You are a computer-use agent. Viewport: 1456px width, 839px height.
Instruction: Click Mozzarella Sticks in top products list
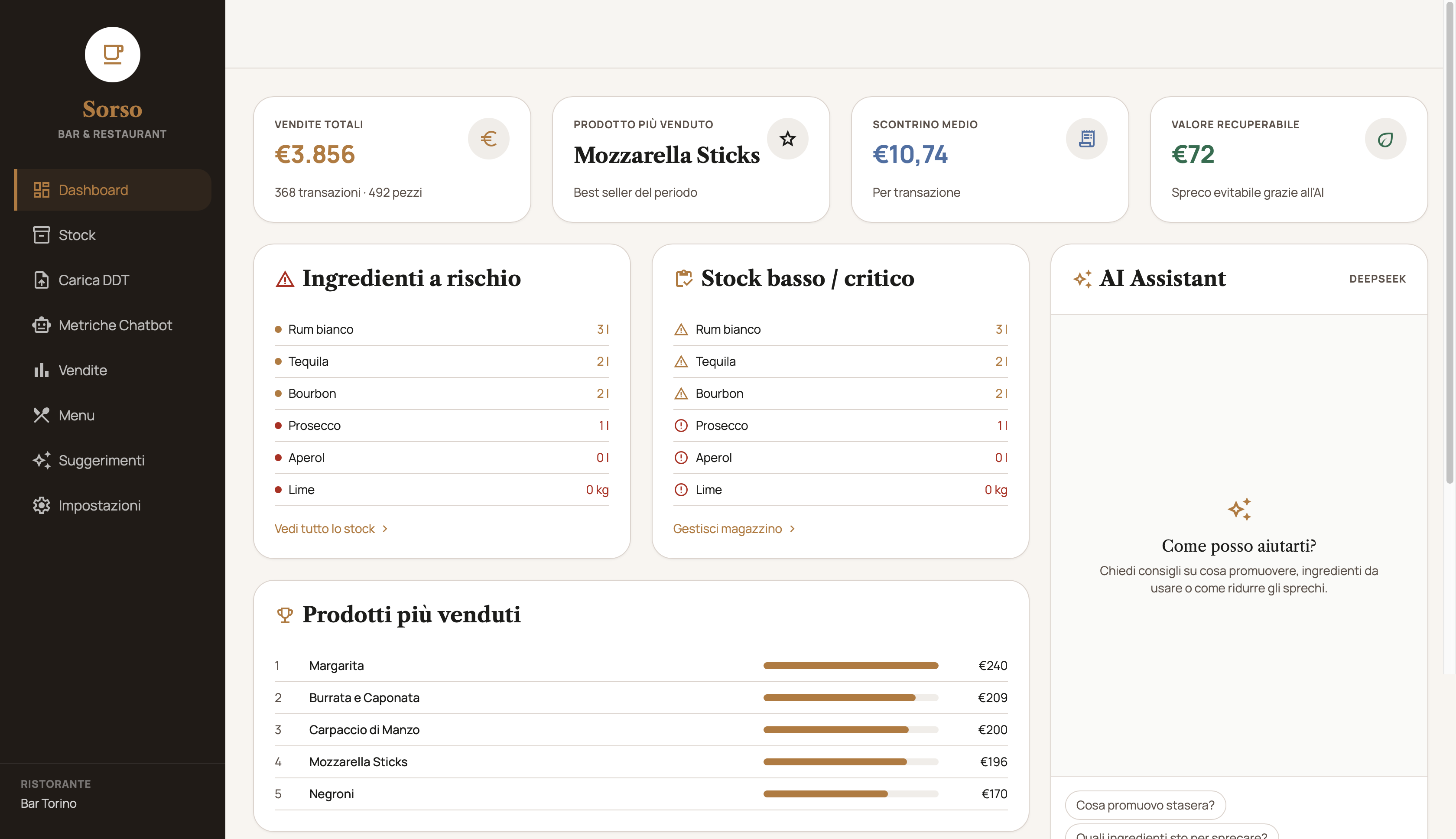358,762
